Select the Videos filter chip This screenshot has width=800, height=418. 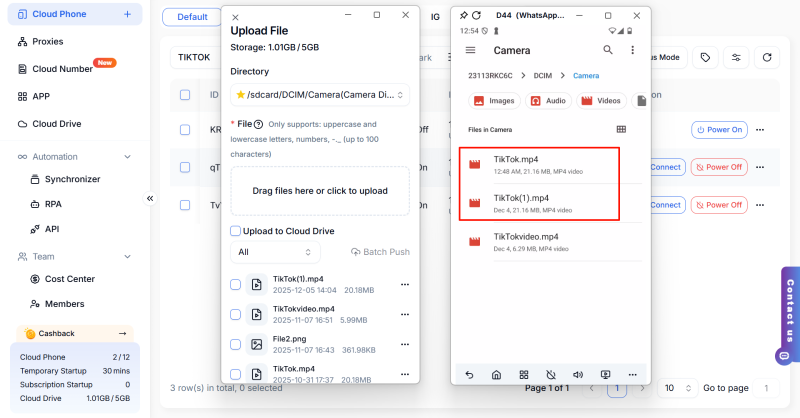[x=598, y=100]
